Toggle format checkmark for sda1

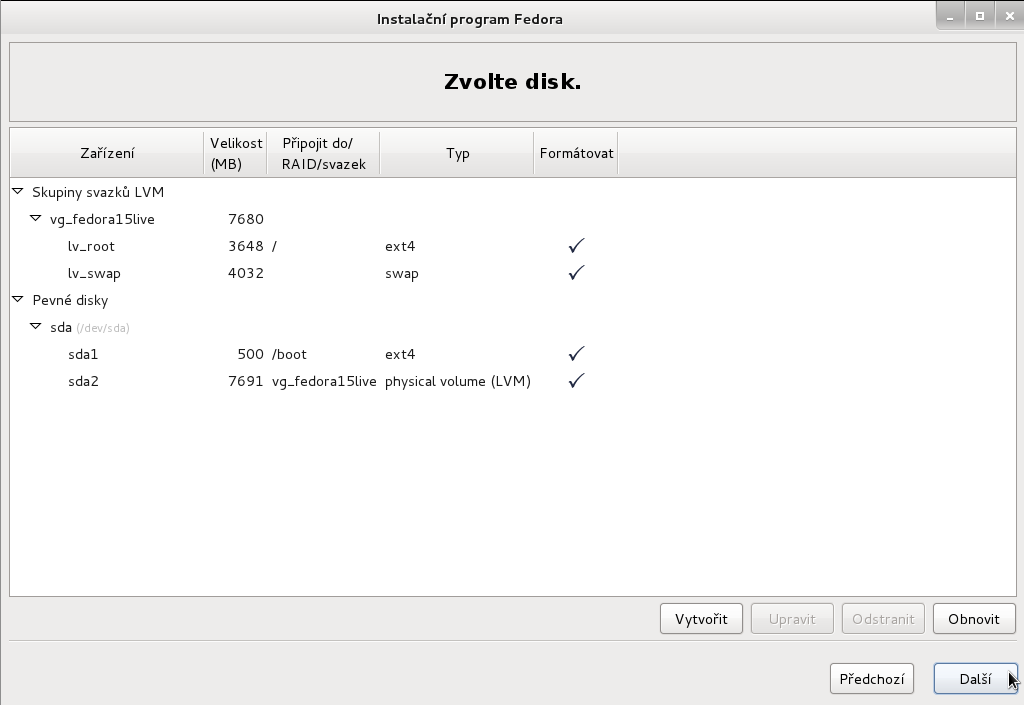point(576,354)
